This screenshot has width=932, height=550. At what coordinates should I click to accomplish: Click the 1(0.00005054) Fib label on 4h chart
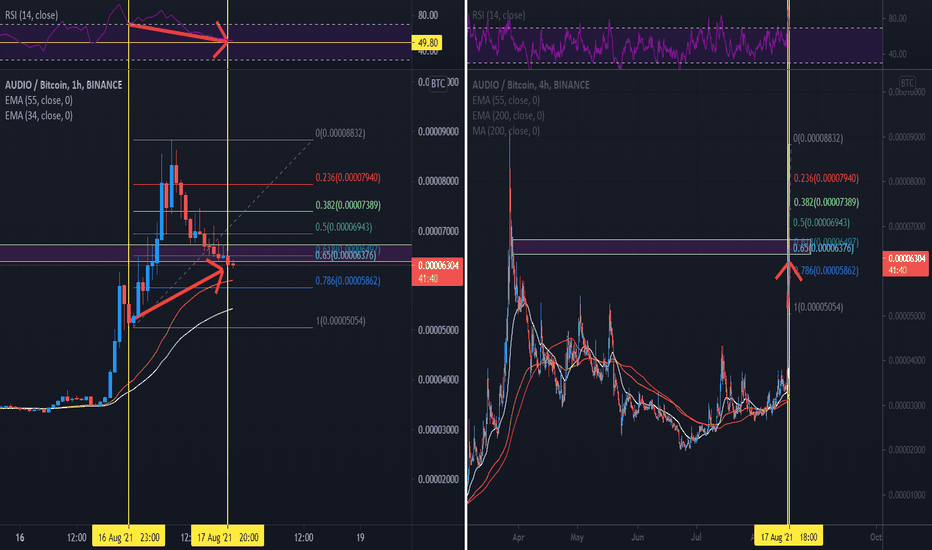[818, 307]
